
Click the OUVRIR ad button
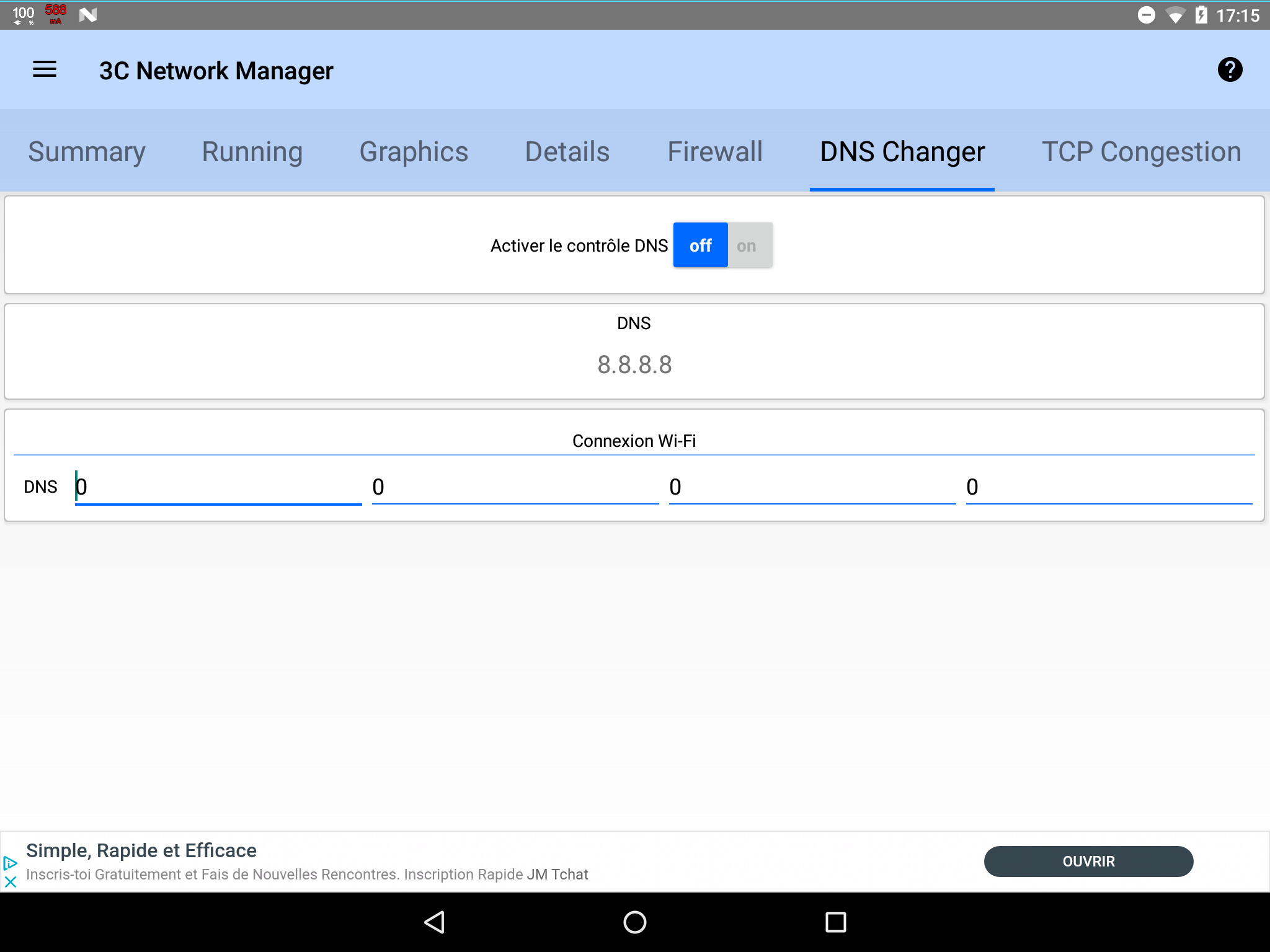click(x=1088, y=862)
